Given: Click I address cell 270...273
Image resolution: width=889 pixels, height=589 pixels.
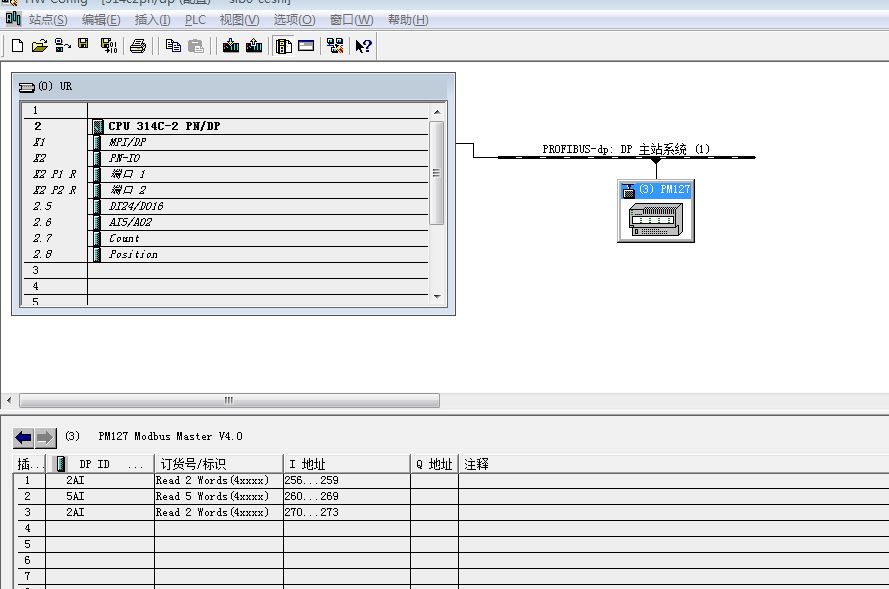Looking at the screenshot, I should [x=346, y=512].
